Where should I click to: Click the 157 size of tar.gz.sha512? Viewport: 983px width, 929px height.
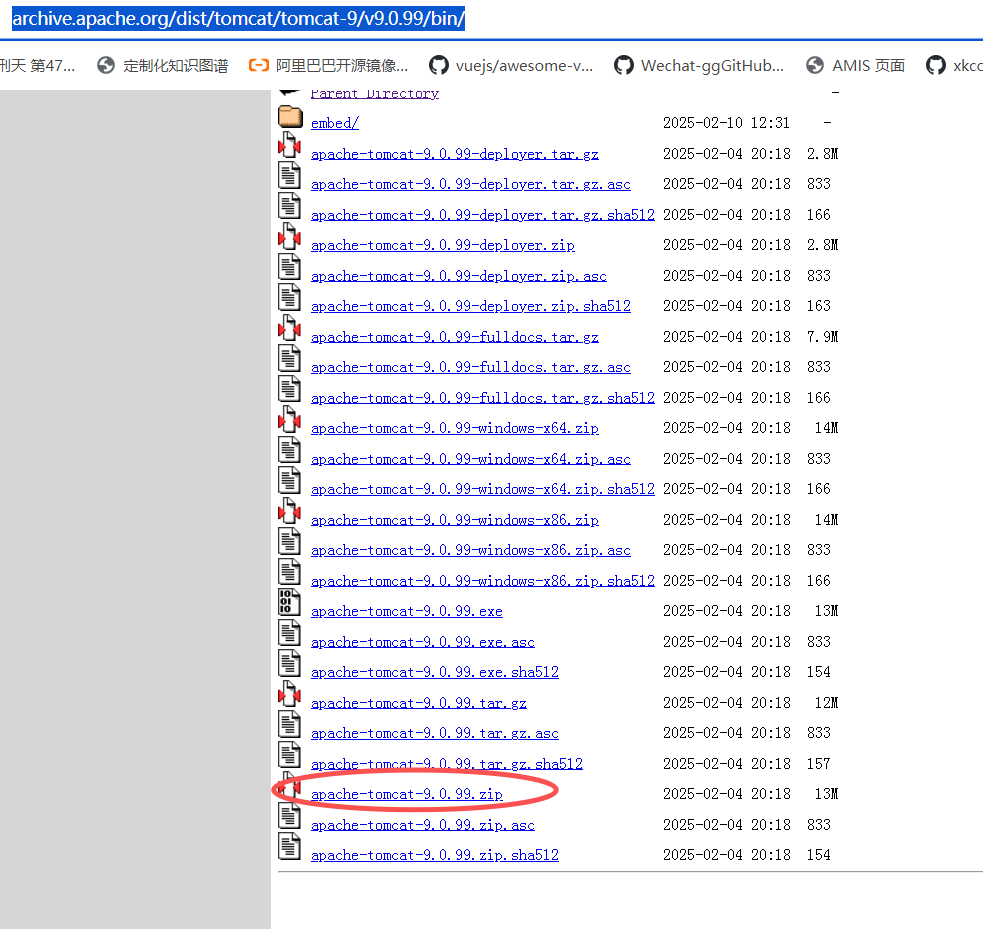coord(819,764)
